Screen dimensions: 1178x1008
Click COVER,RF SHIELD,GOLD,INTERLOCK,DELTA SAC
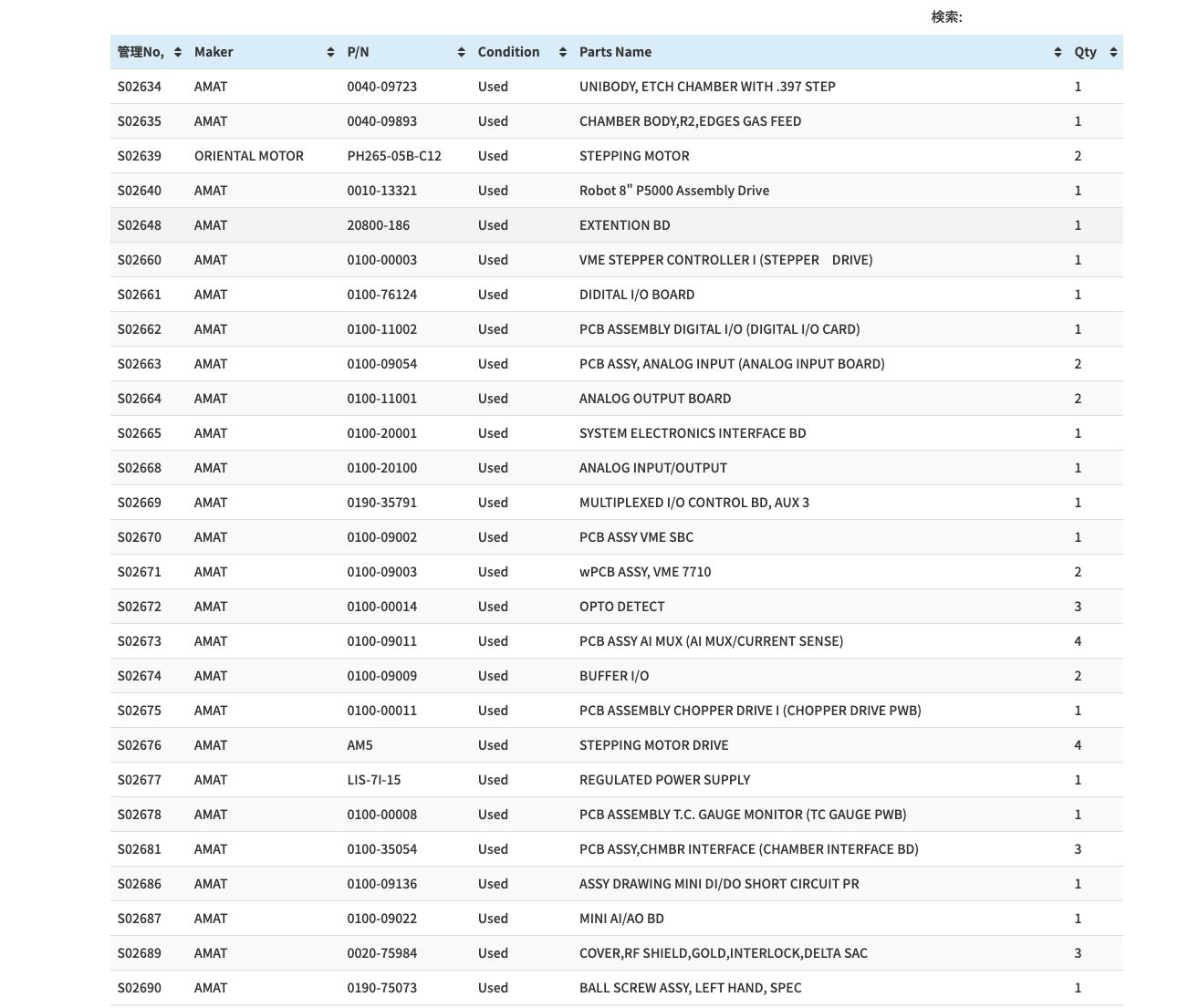coord(724,953)
